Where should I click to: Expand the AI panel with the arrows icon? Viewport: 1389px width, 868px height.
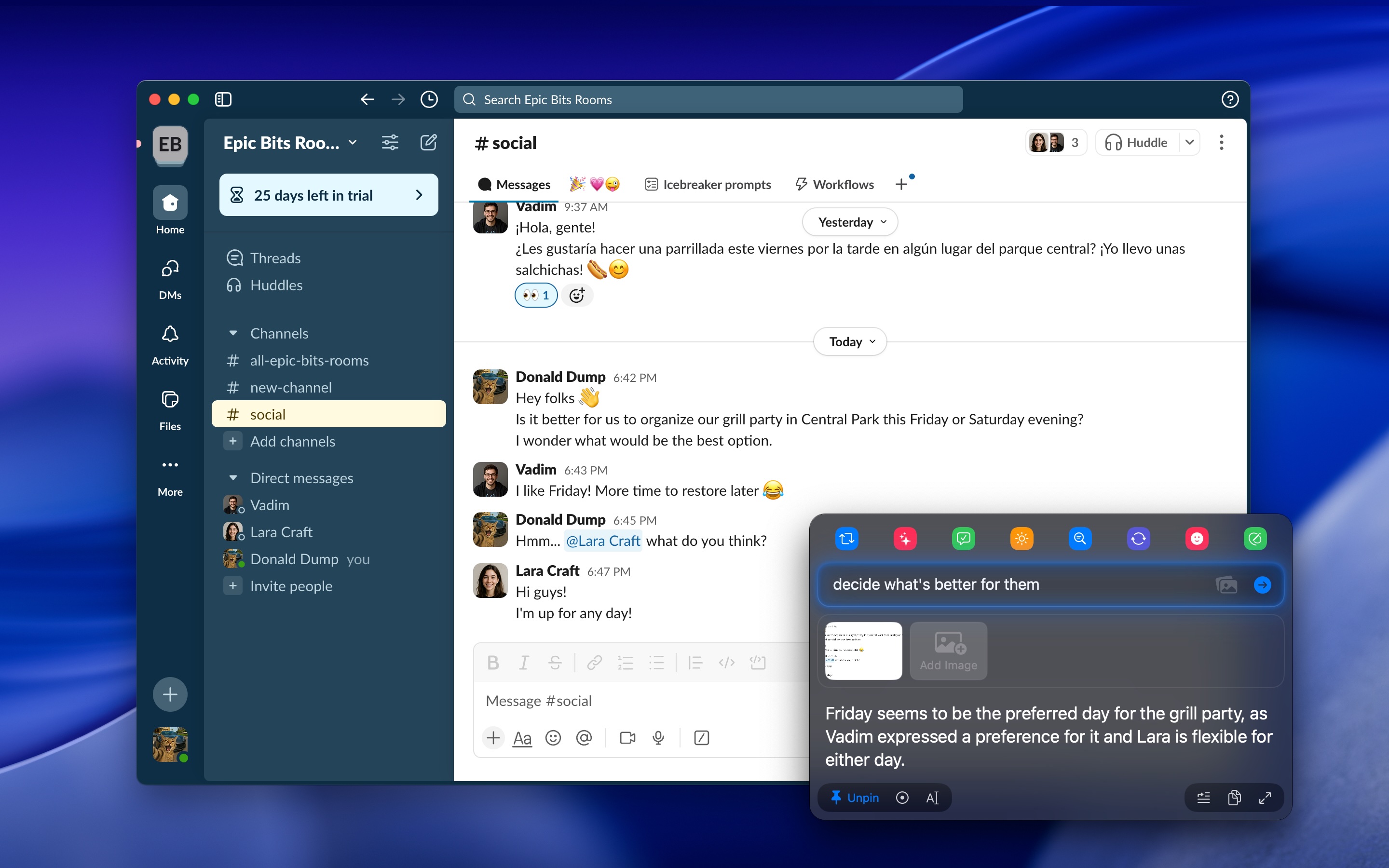click(1265, 798)
